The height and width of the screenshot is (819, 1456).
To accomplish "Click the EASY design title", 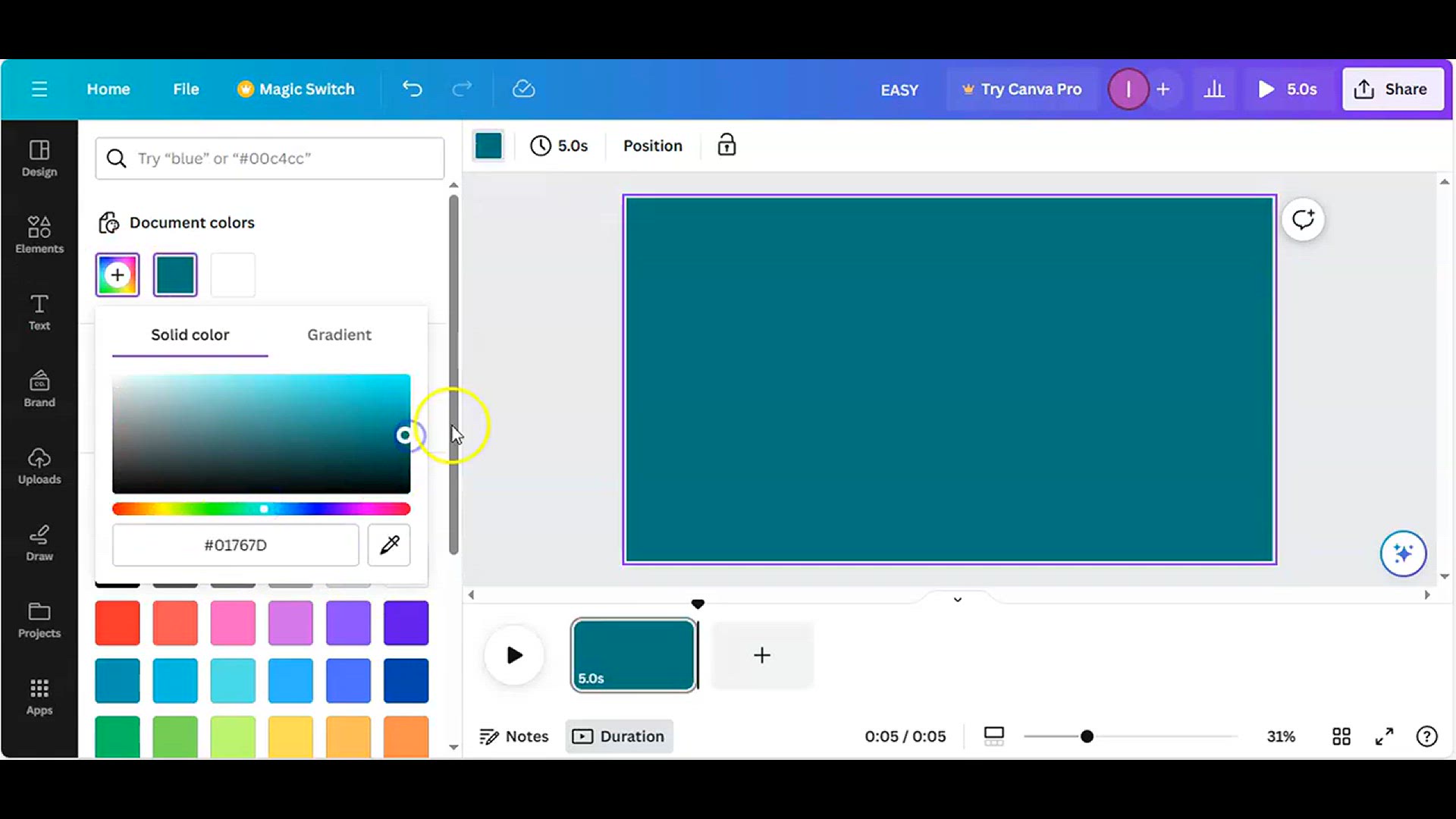I will 899,89.
